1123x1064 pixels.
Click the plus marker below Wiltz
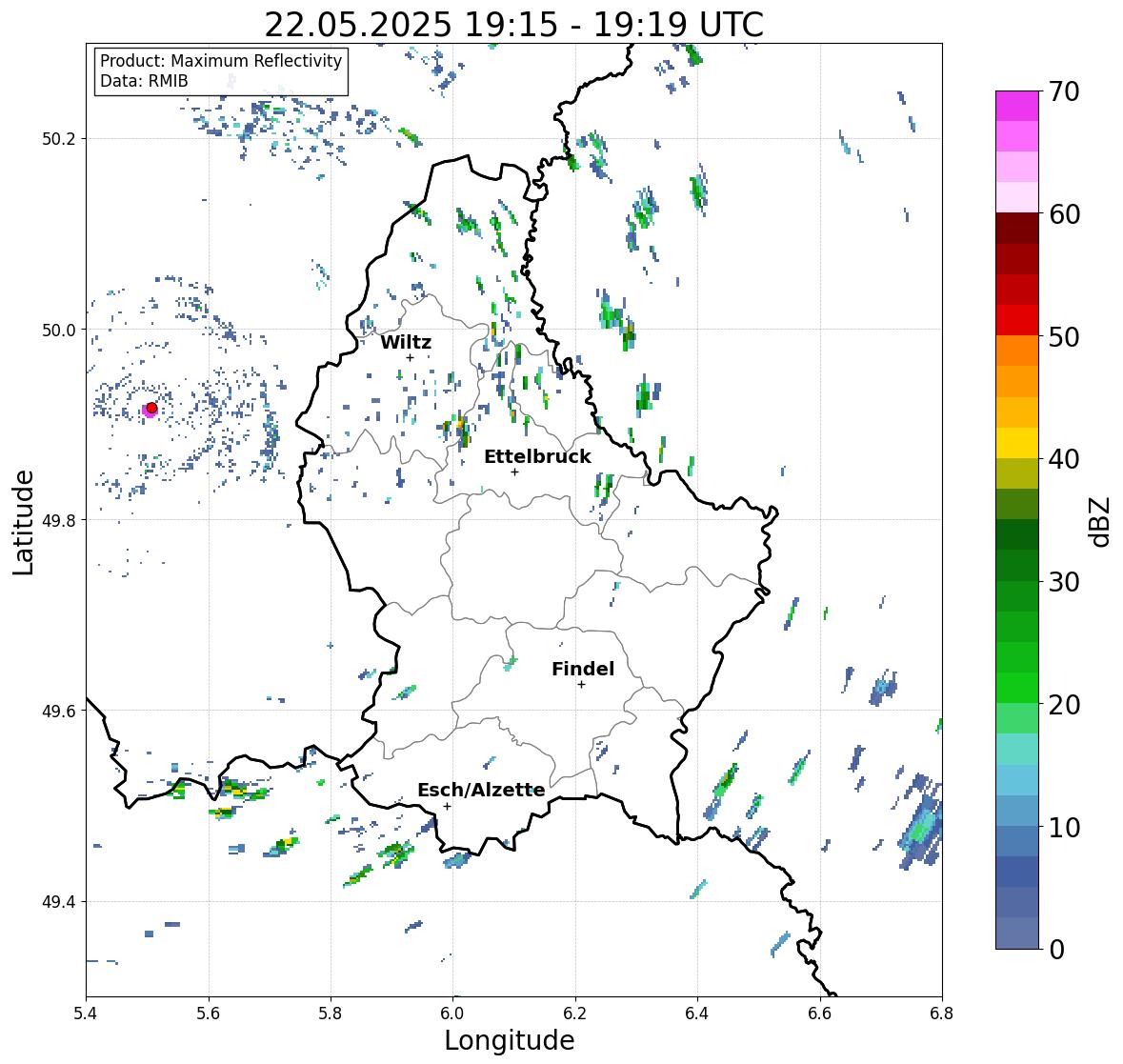click(x=410, y=357)
